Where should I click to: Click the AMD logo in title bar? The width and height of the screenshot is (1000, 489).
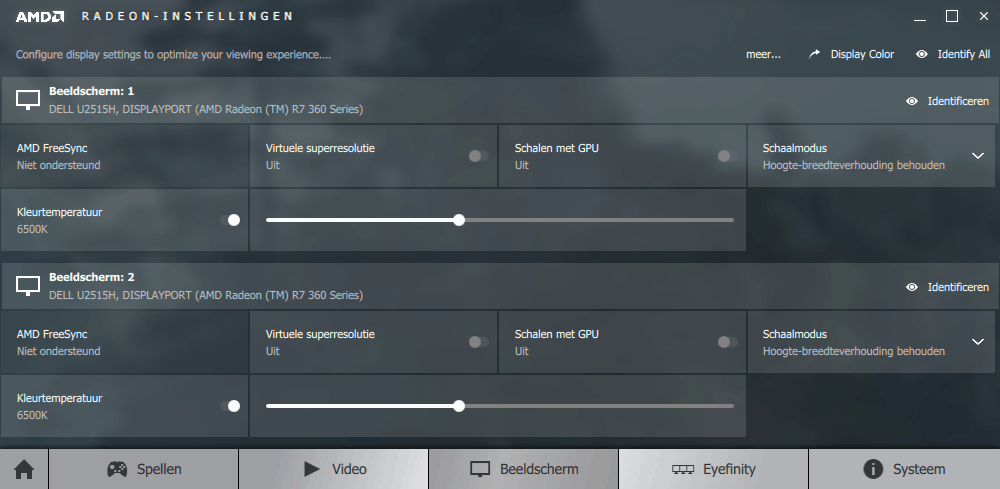[40, 17]
